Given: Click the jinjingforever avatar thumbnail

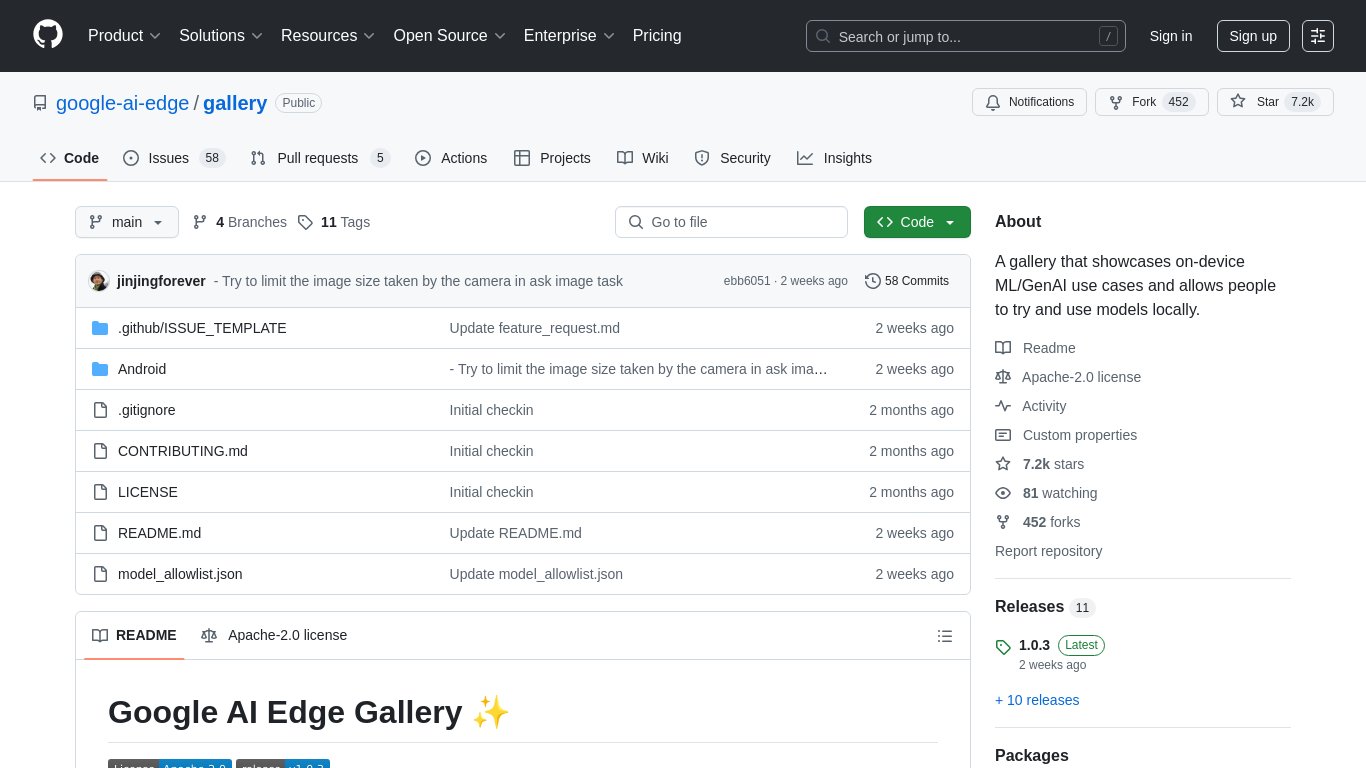Looking at the screenshot, I should point(99,281).
